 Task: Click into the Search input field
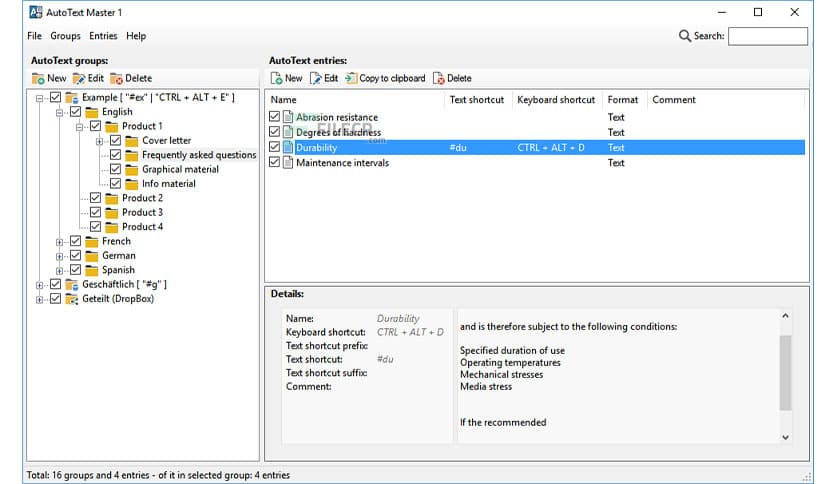(768, 36)
